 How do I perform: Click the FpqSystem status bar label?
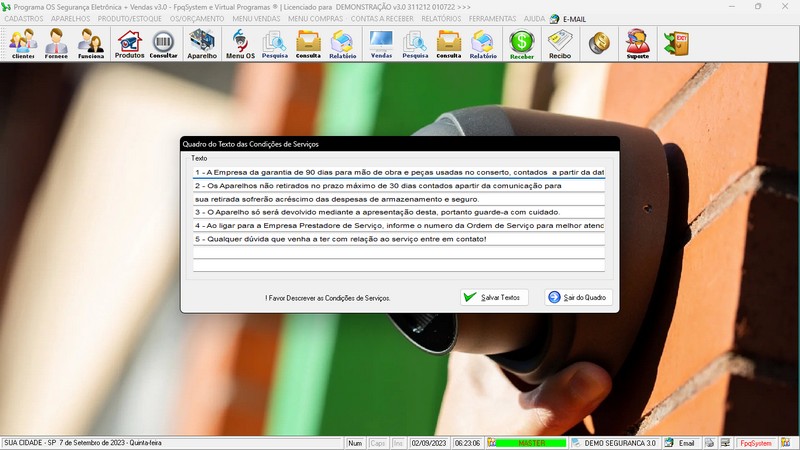(x=756, y=443)
